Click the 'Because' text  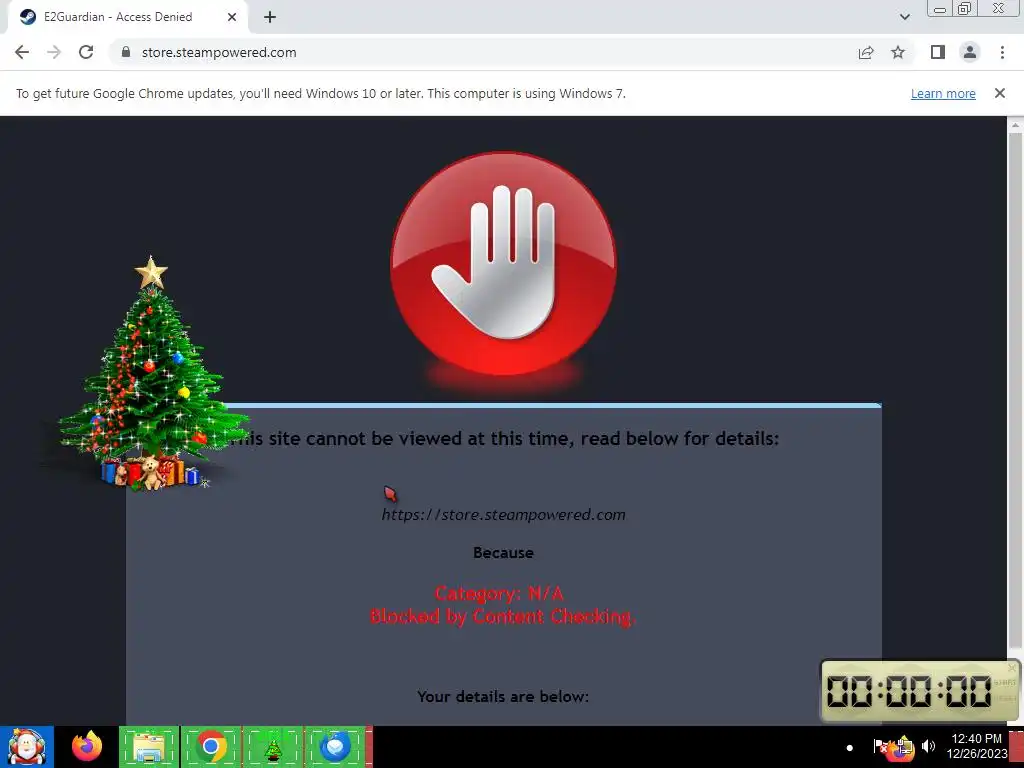(503, 552)
